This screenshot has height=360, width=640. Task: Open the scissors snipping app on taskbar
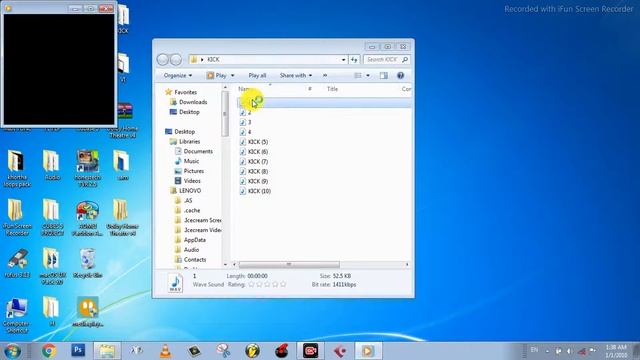pos(223,351)
